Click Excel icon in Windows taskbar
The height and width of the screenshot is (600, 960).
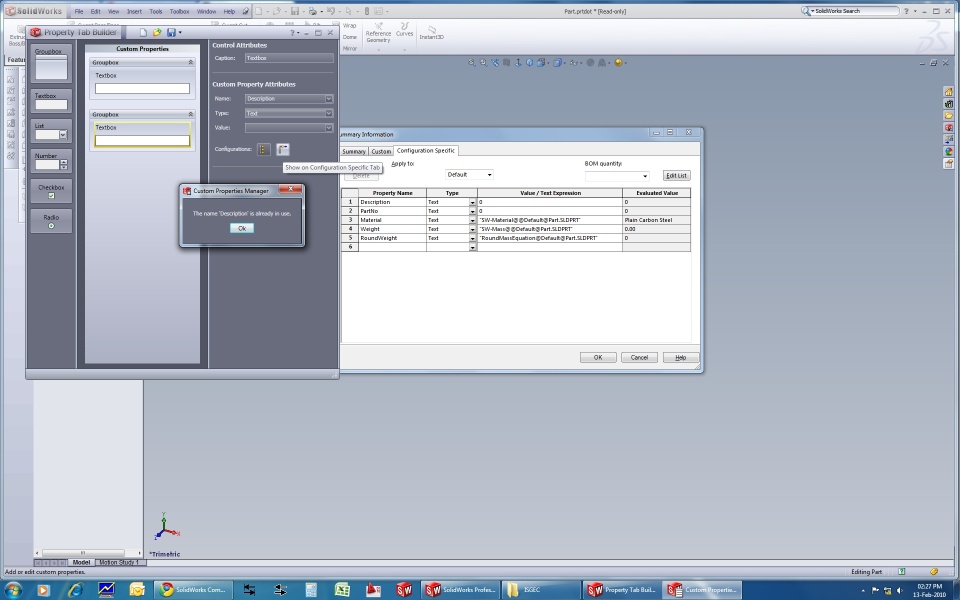tap(342, 590)
